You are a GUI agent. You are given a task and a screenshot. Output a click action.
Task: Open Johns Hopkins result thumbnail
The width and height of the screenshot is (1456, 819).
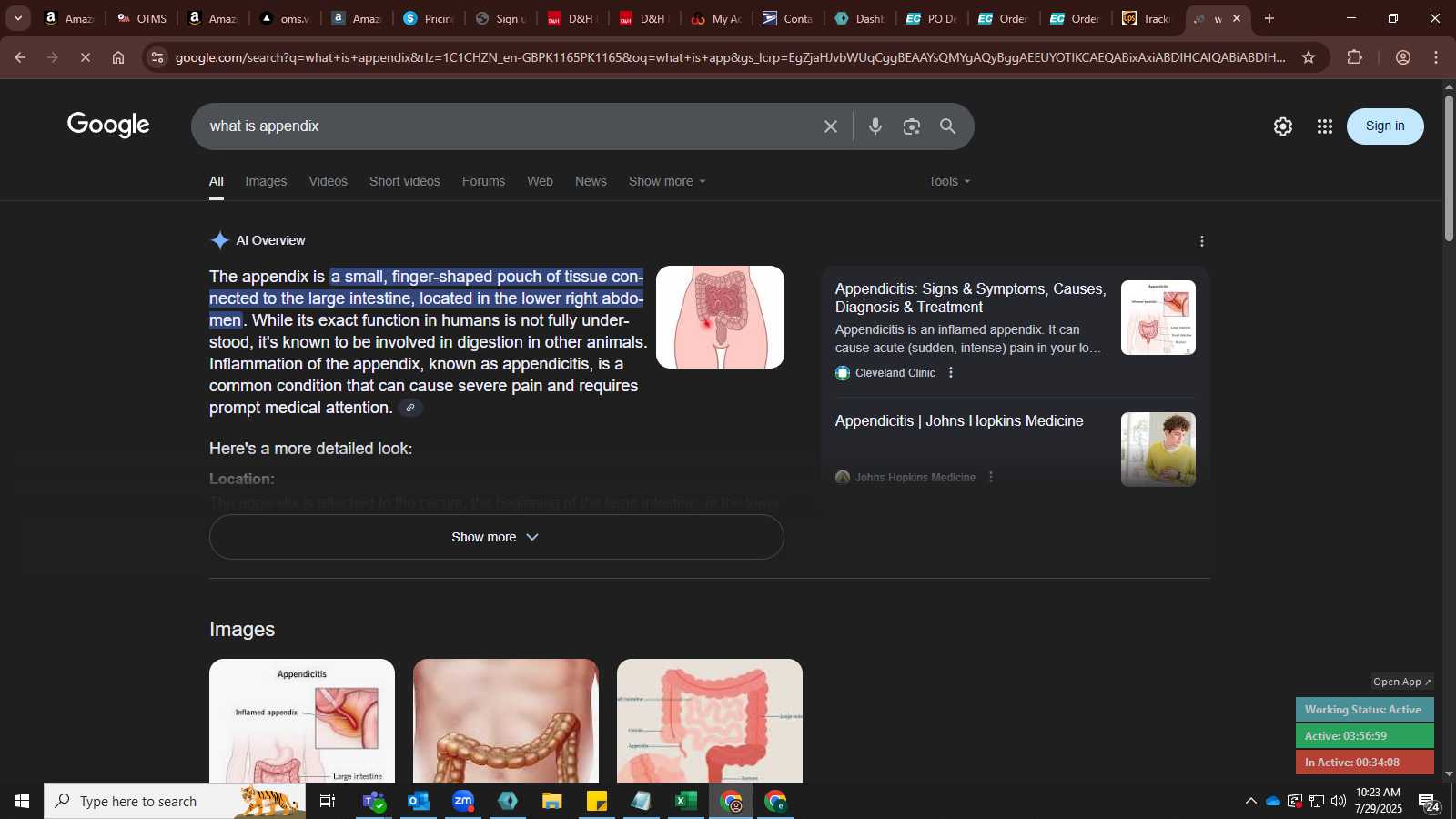pos(1158,450)
